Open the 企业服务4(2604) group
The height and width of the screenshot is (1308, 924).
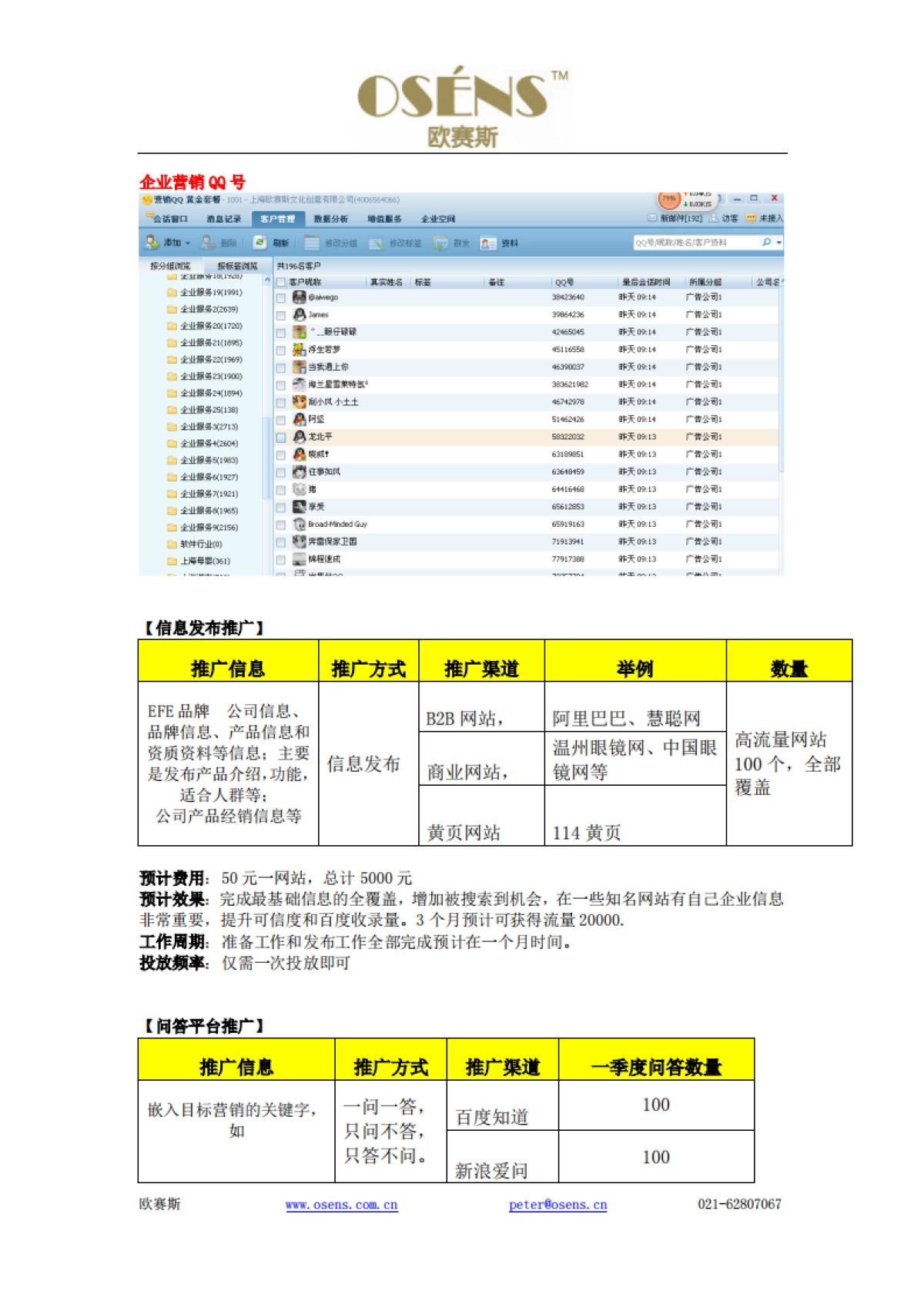click(209, 443)
